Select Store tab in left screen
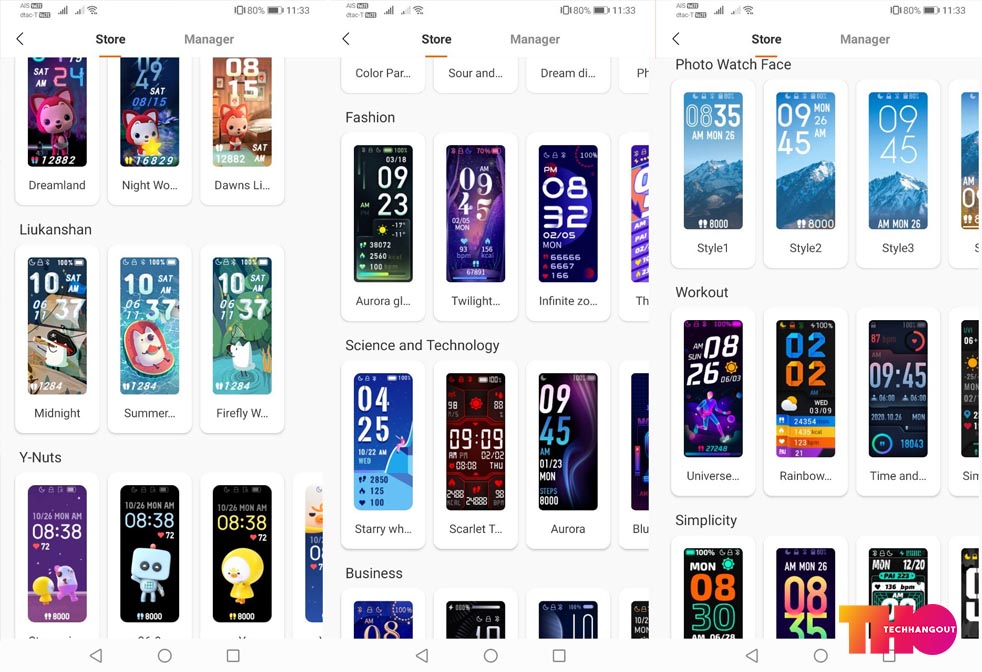Viewport: 982px width, 672px height. click(x=110, y=39)
